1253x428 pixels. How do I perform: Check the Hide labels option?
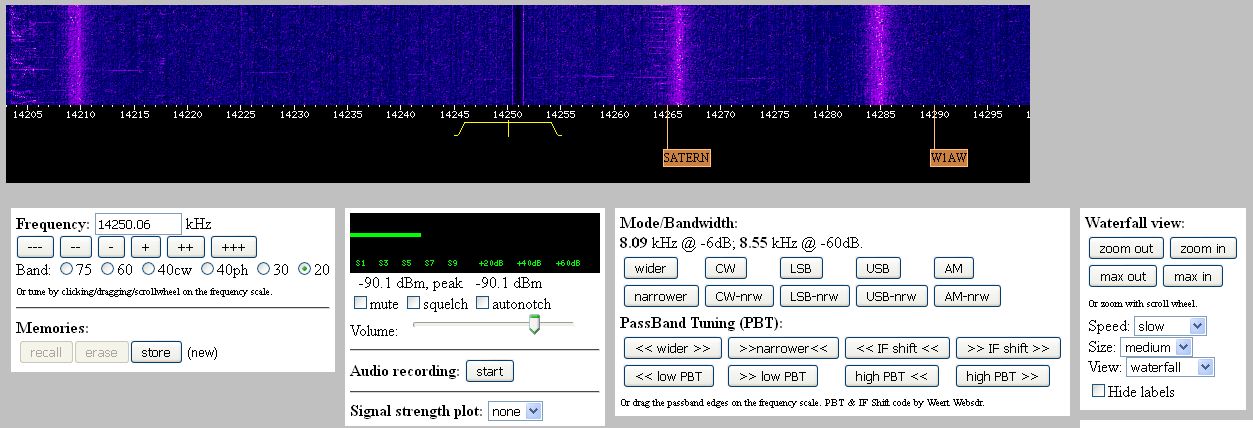click(1099, 391)
